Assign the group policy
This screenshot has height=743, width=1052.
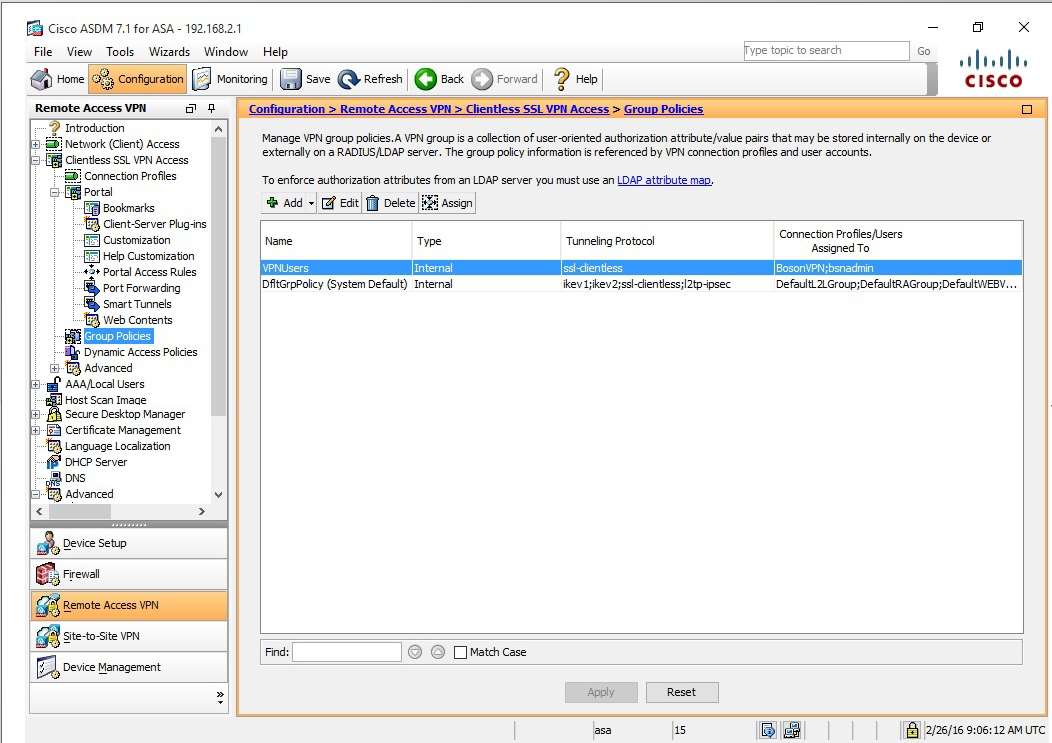[448, 203]
